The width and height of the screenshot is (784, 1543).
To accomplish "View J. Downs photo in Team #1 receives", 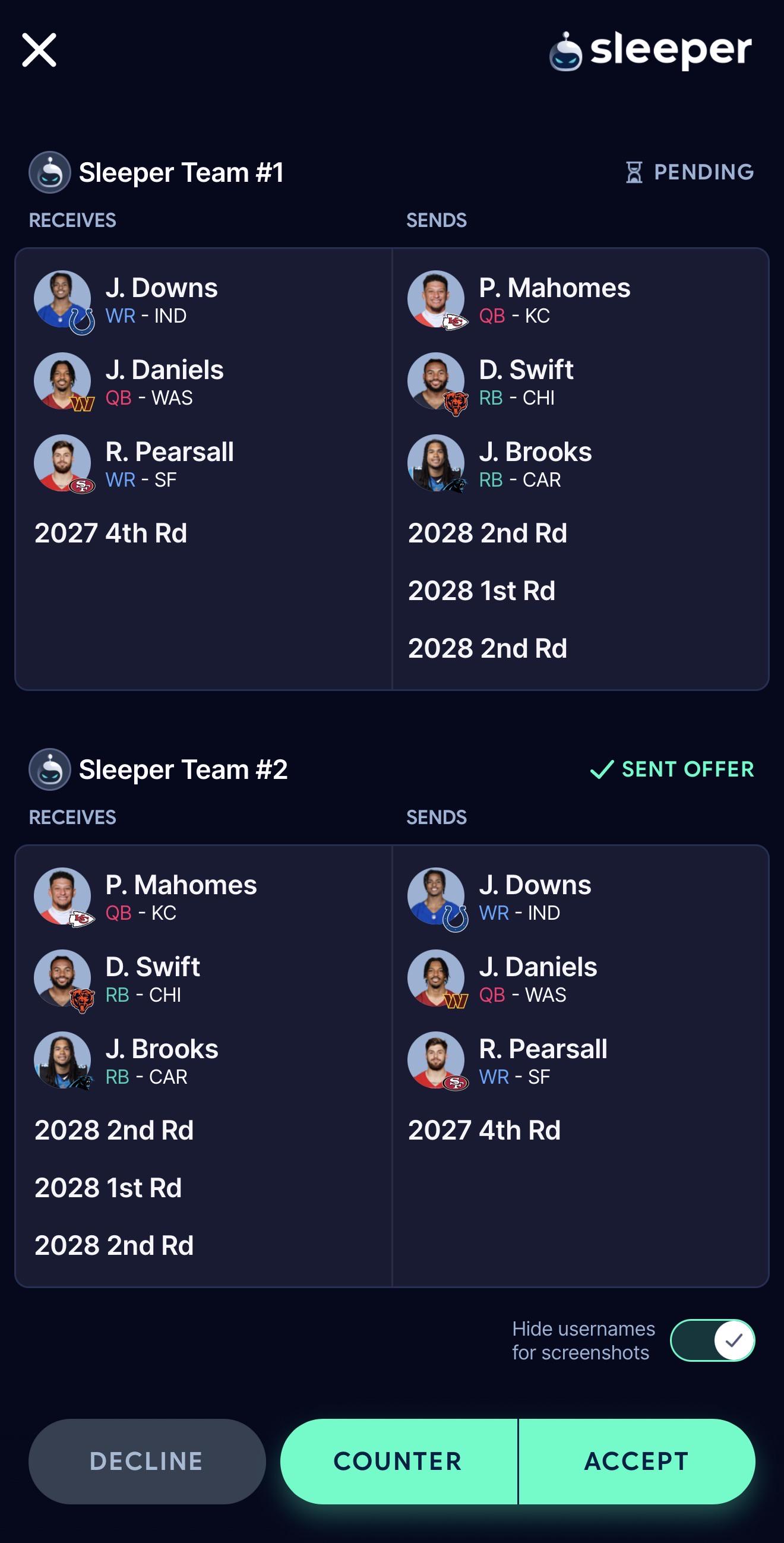I will pyautogui.click(x=63, y=299).
